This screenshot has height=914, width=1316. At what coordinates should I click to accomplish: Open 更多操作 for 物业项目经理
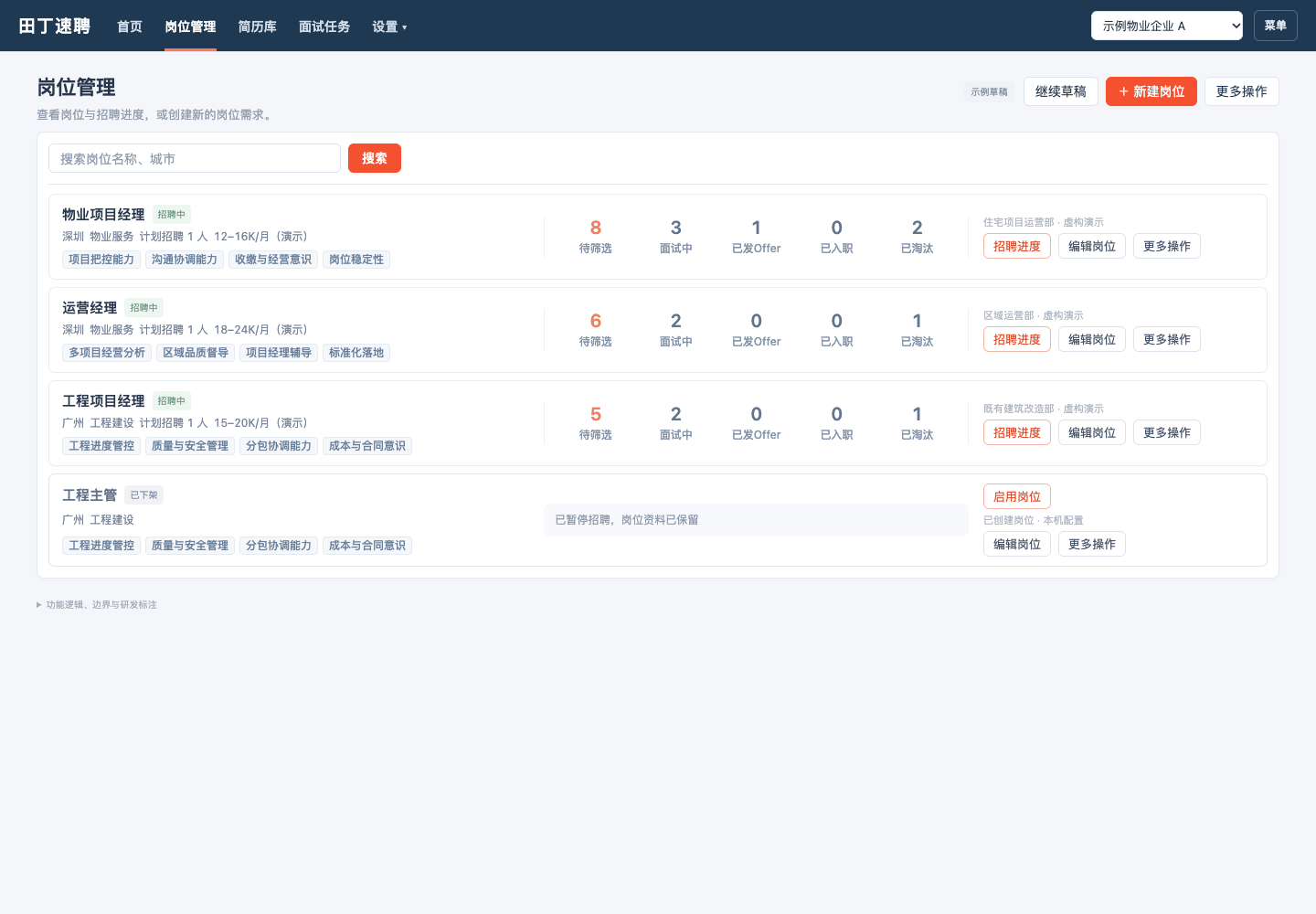tap(1167, 246)
